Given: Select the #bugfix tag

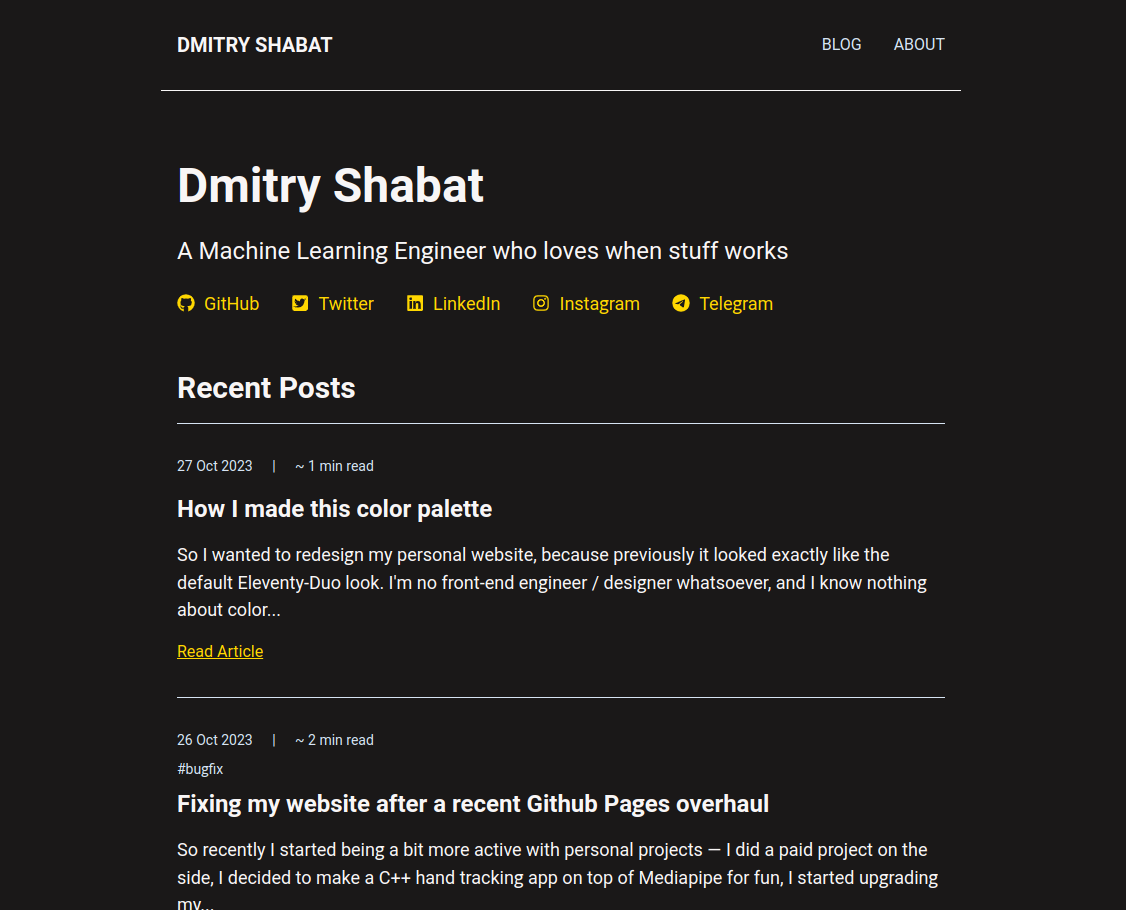Looking at the screenshot, I should (x=200, y=769).
